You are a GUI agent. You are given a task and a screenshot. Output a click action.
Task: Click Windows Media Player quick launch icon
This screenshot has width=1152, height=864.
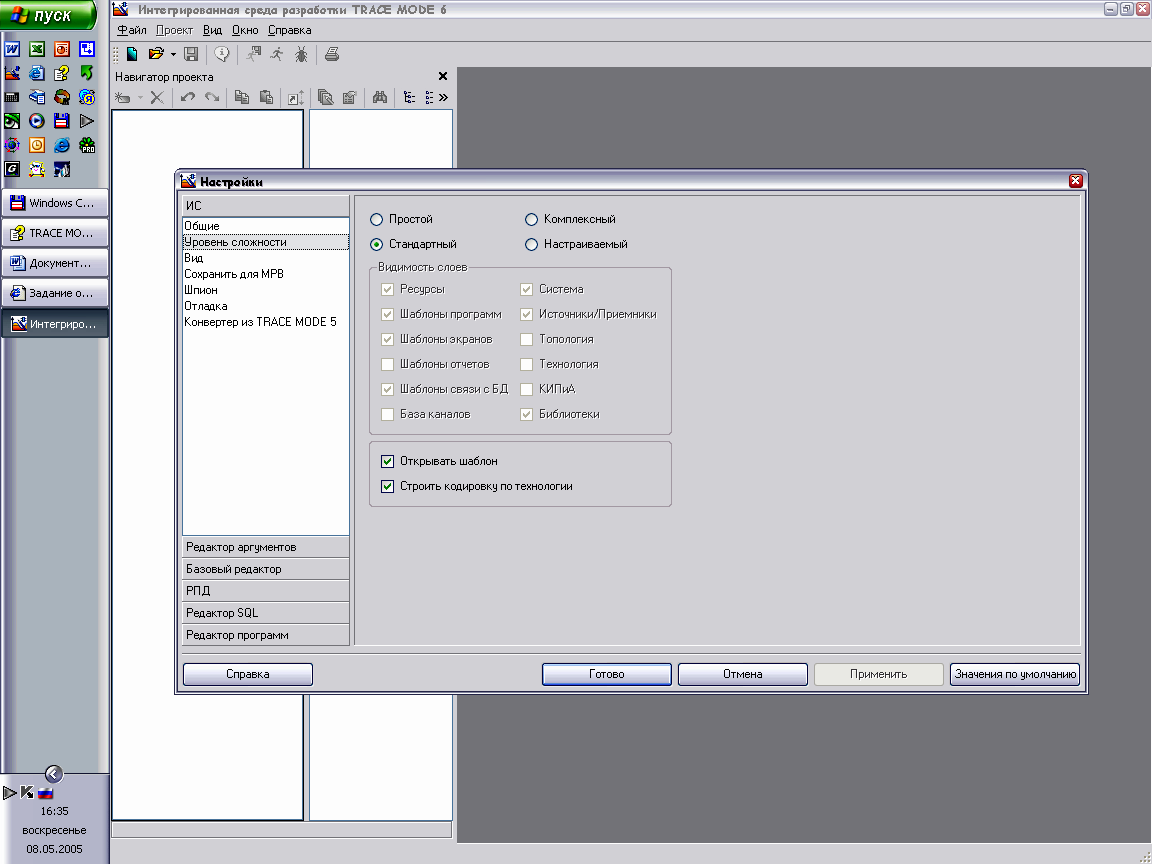pos(37,120)
